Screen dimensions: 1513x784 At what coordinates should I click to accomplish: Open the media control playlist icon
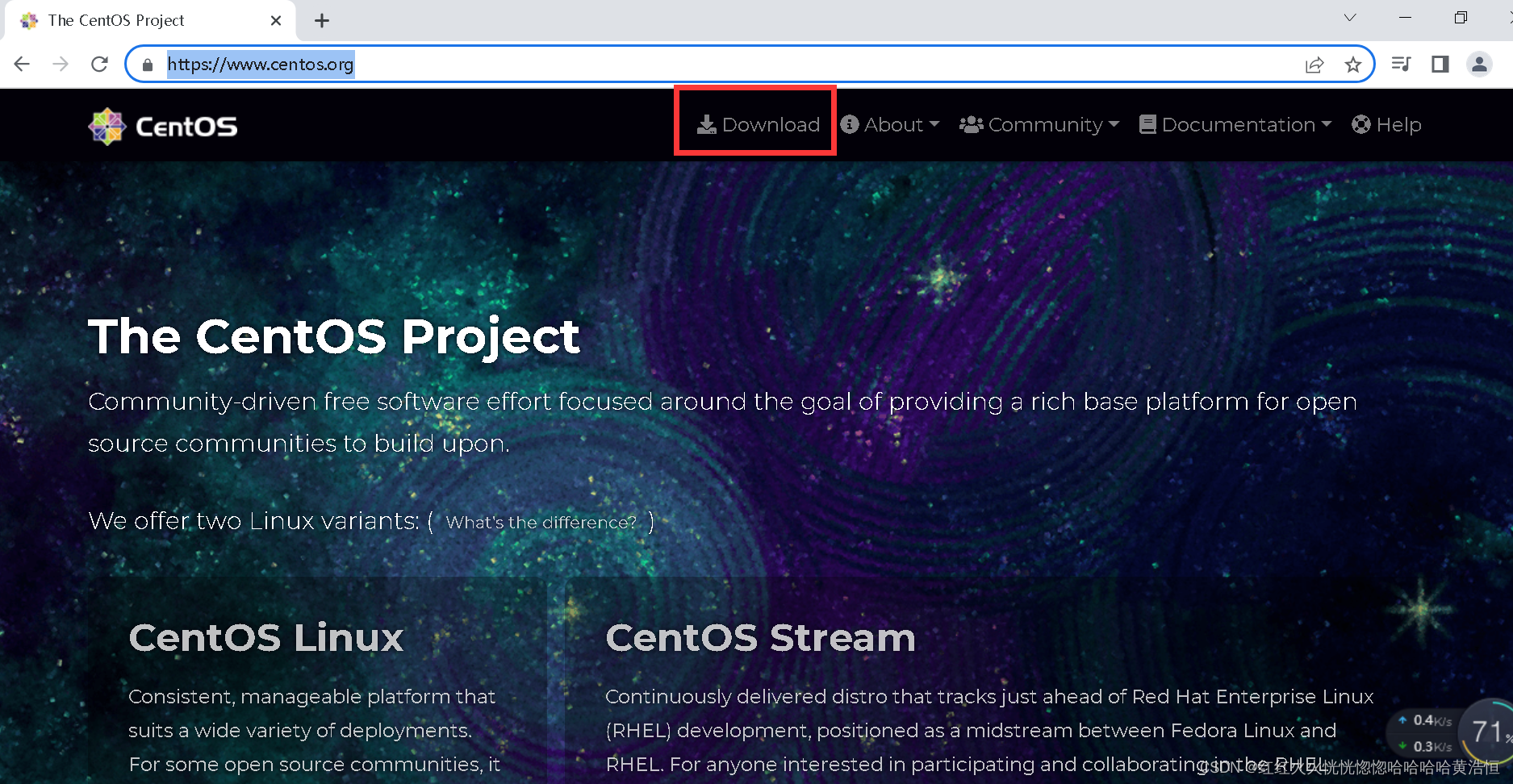pyautogui.click(x=1402, y=64)
